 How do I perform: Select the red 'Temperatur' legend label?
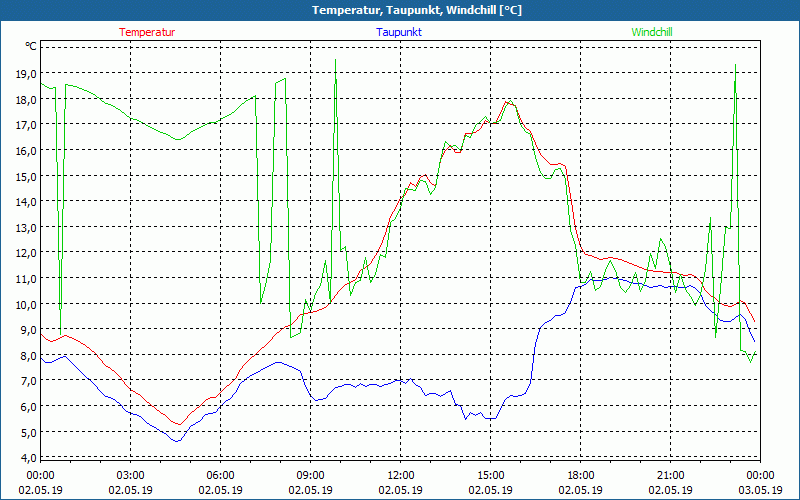point(147,32)
